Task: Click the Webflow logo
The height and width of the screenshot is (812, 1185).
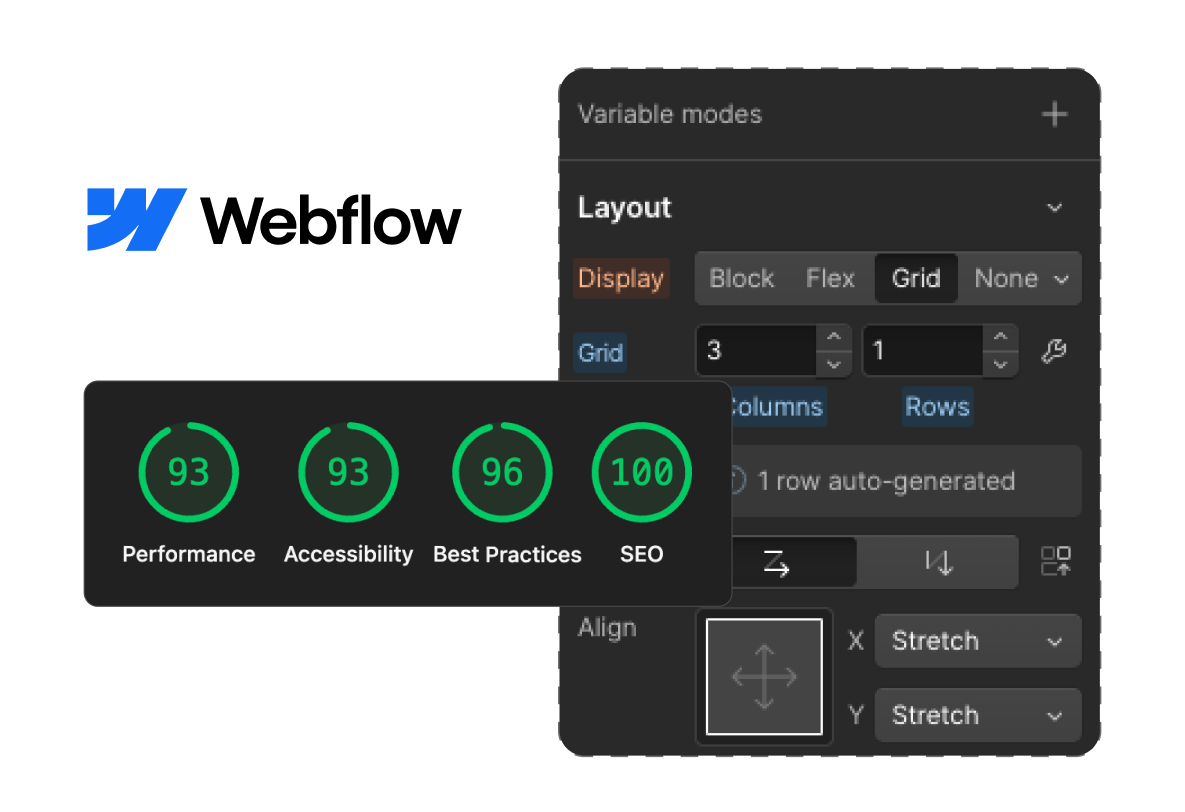Action: coord(274,220)
